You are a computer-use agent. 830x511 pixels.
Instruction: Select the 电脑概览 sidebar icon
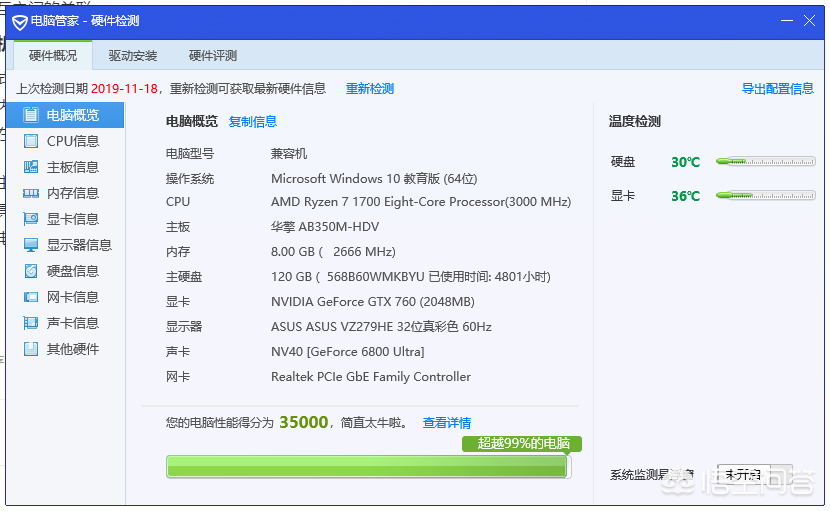(31, 115)
